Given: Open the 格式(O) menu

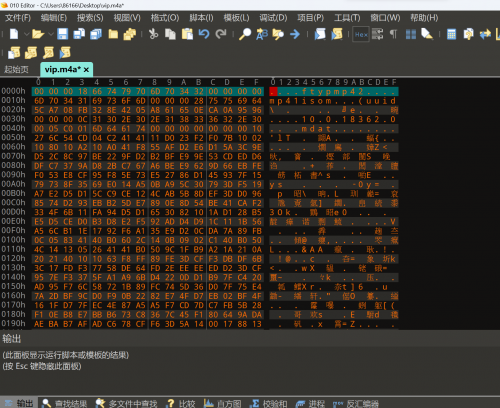Looking at the screenshot, I should click(x=165, y=18).
